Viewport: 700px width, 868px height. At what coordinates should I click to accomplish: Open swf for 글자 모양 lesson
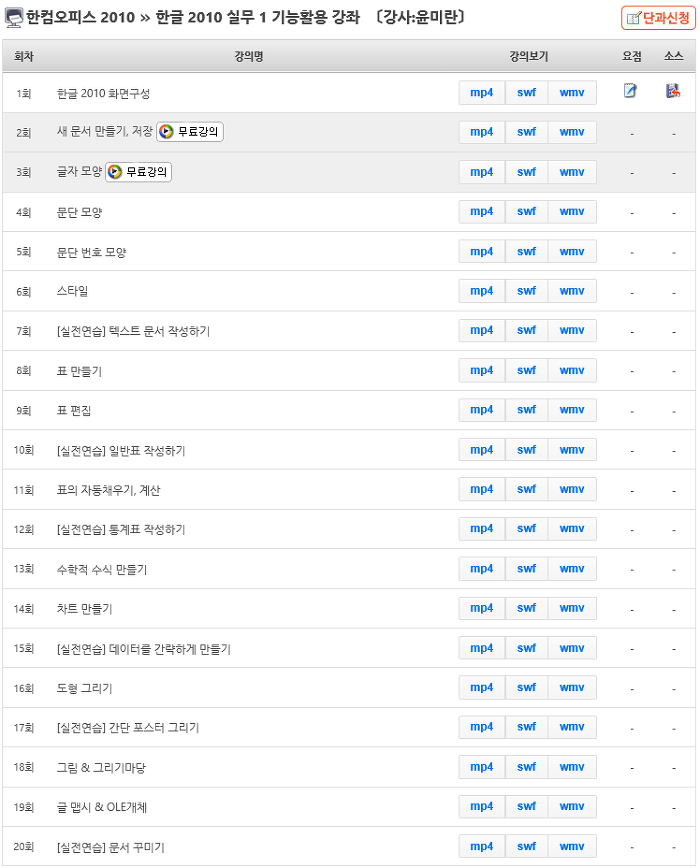[526, 172]
